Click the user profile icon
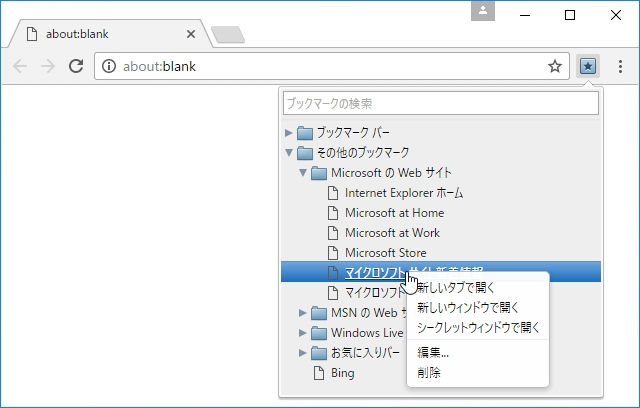Image resolution: width=640 pixels, height=408 pixels. click(x=483, y=11)
